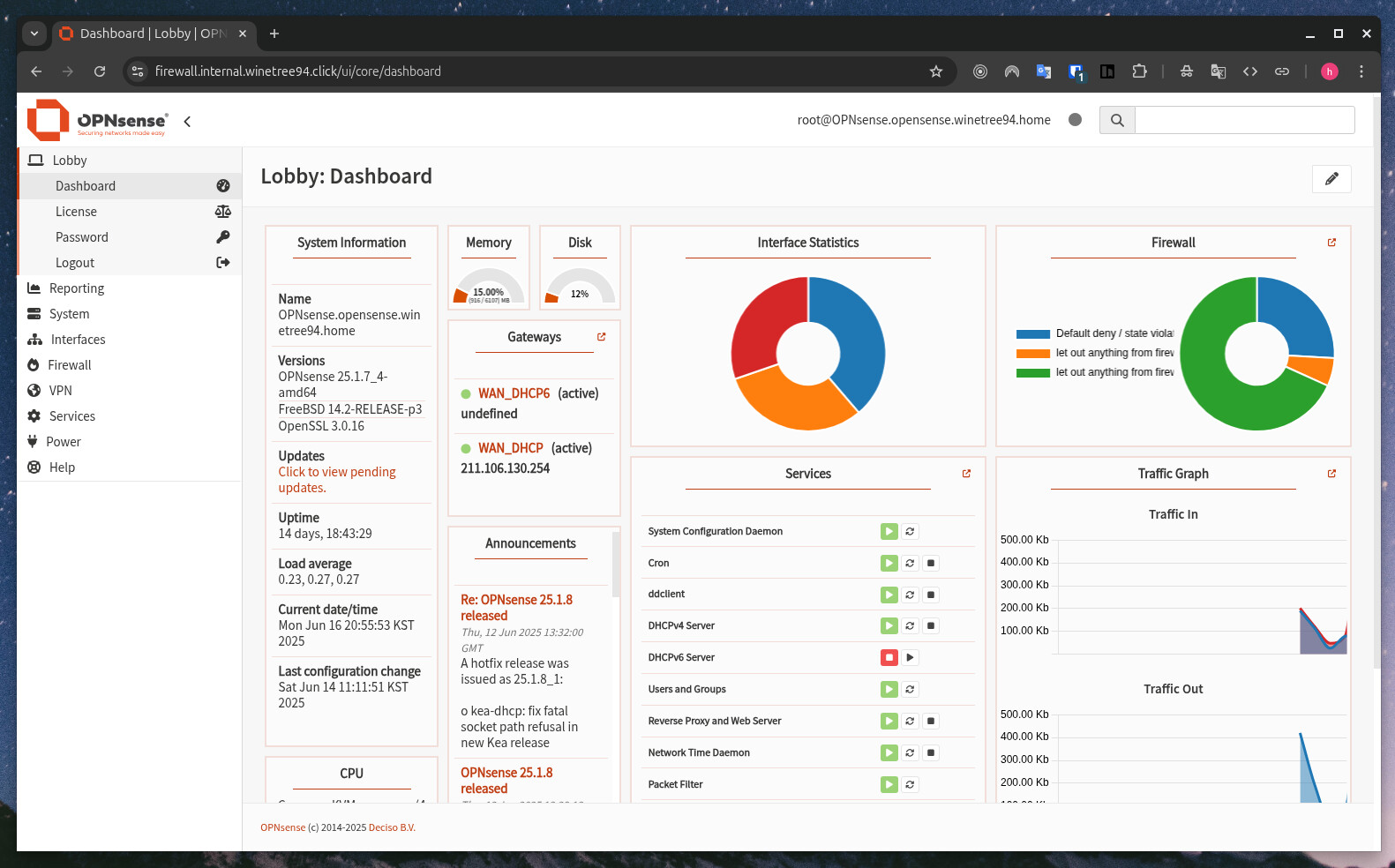The height and width of the screenshot is (868, 1395).
Task: Restart the Packet Filter service
Action: [910, 784]
